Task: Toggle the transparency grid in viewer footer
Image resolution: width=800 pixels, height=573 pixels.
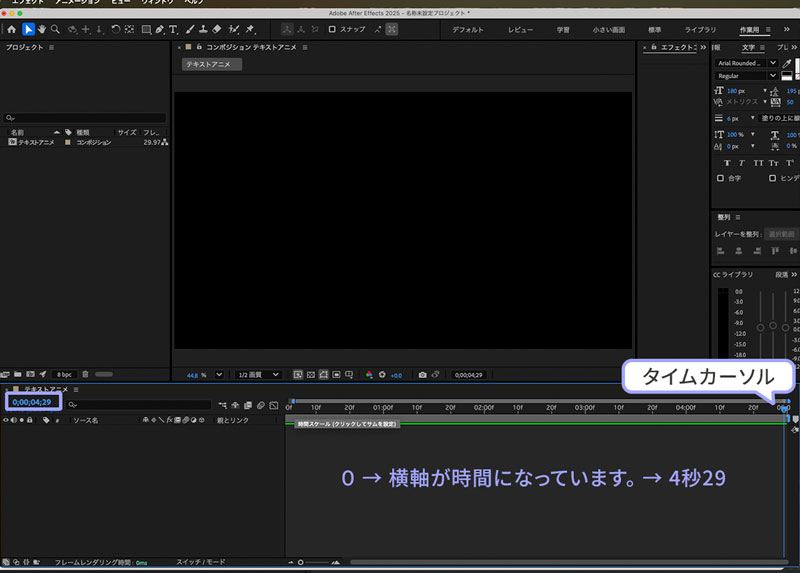Action: 311,375
